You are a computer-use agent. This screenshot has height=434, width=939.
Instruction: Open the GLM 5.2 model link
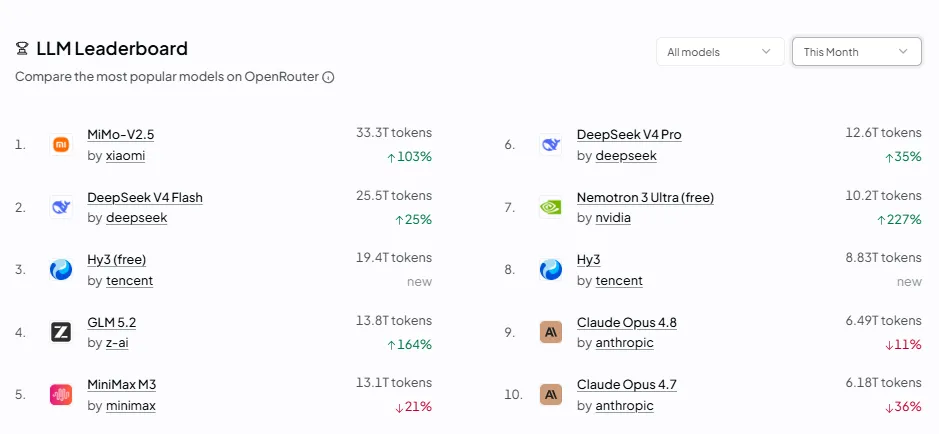pyautogui.click(x=111, y=323)
